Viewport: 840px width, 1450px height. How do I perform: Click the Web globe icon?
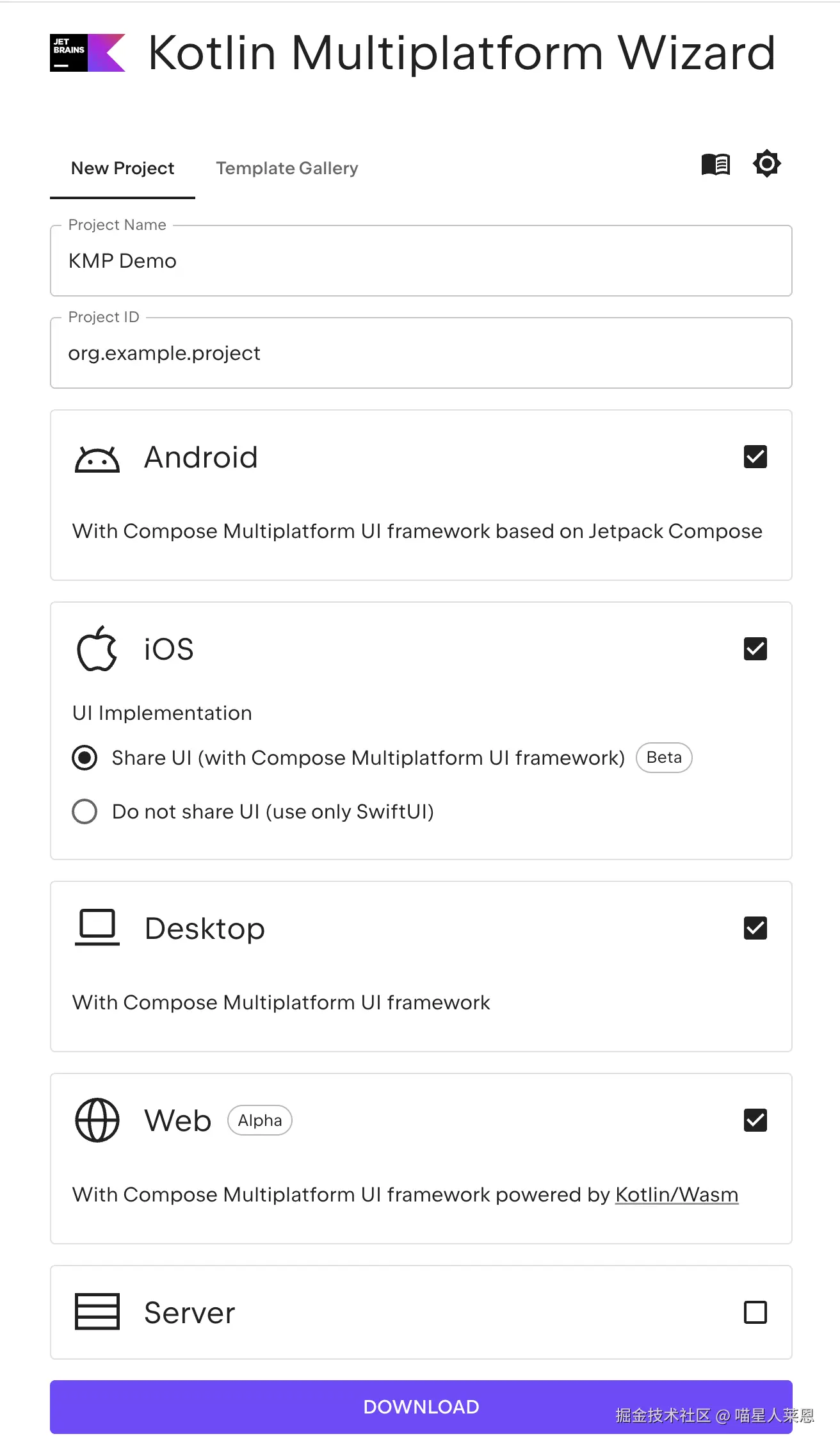97,1120
